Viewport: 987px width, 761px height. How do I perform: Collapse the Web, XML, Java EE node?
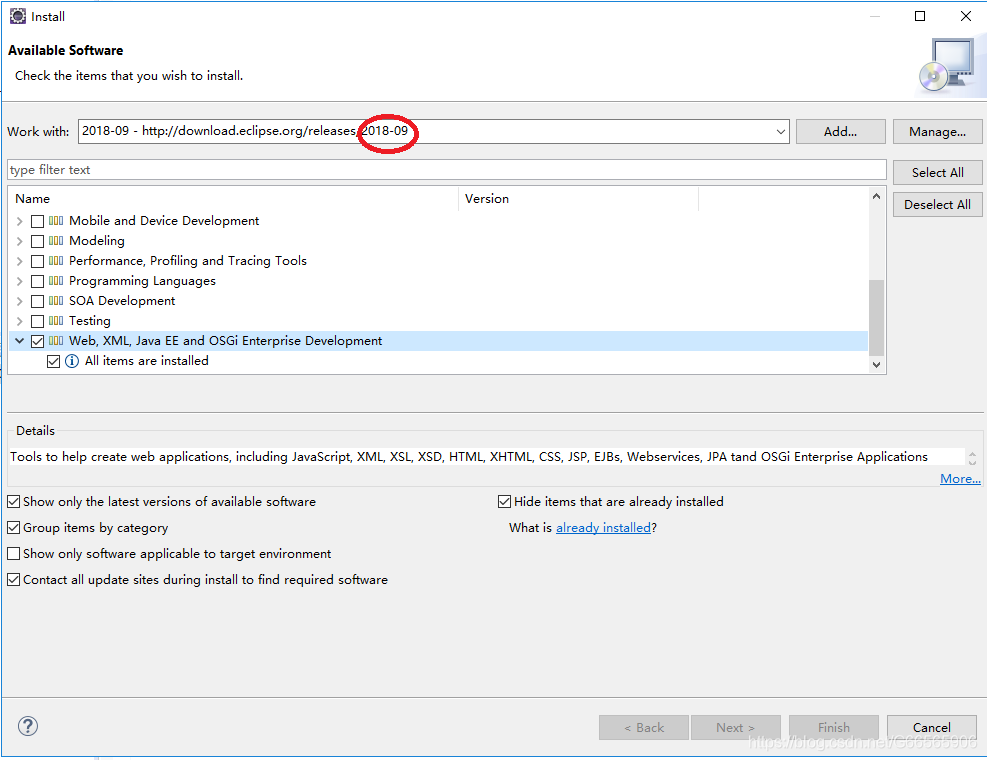tap(20, 341)
